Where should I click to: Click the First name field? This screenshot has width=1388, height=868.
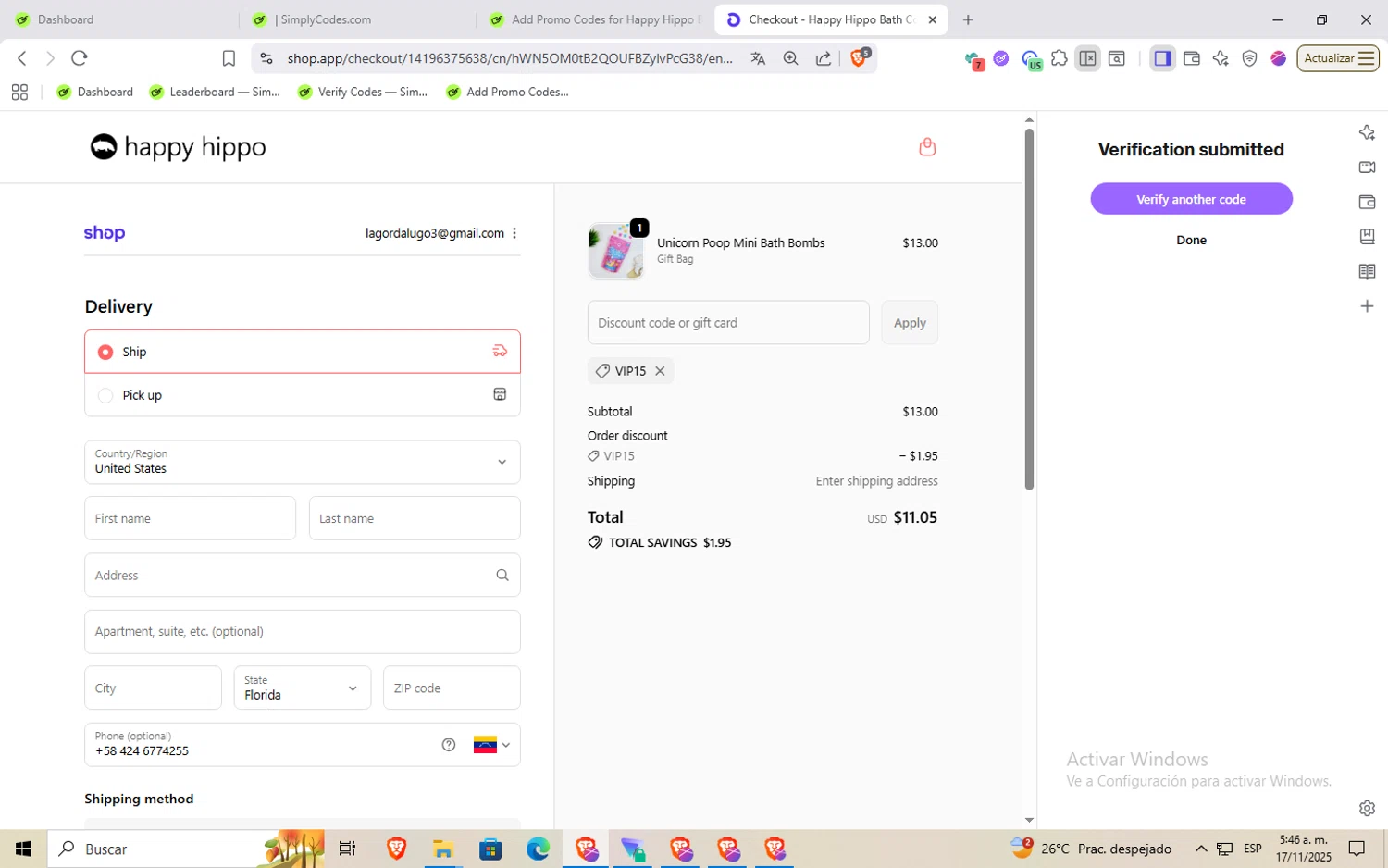pyautogui.click(x=190, y=518)
